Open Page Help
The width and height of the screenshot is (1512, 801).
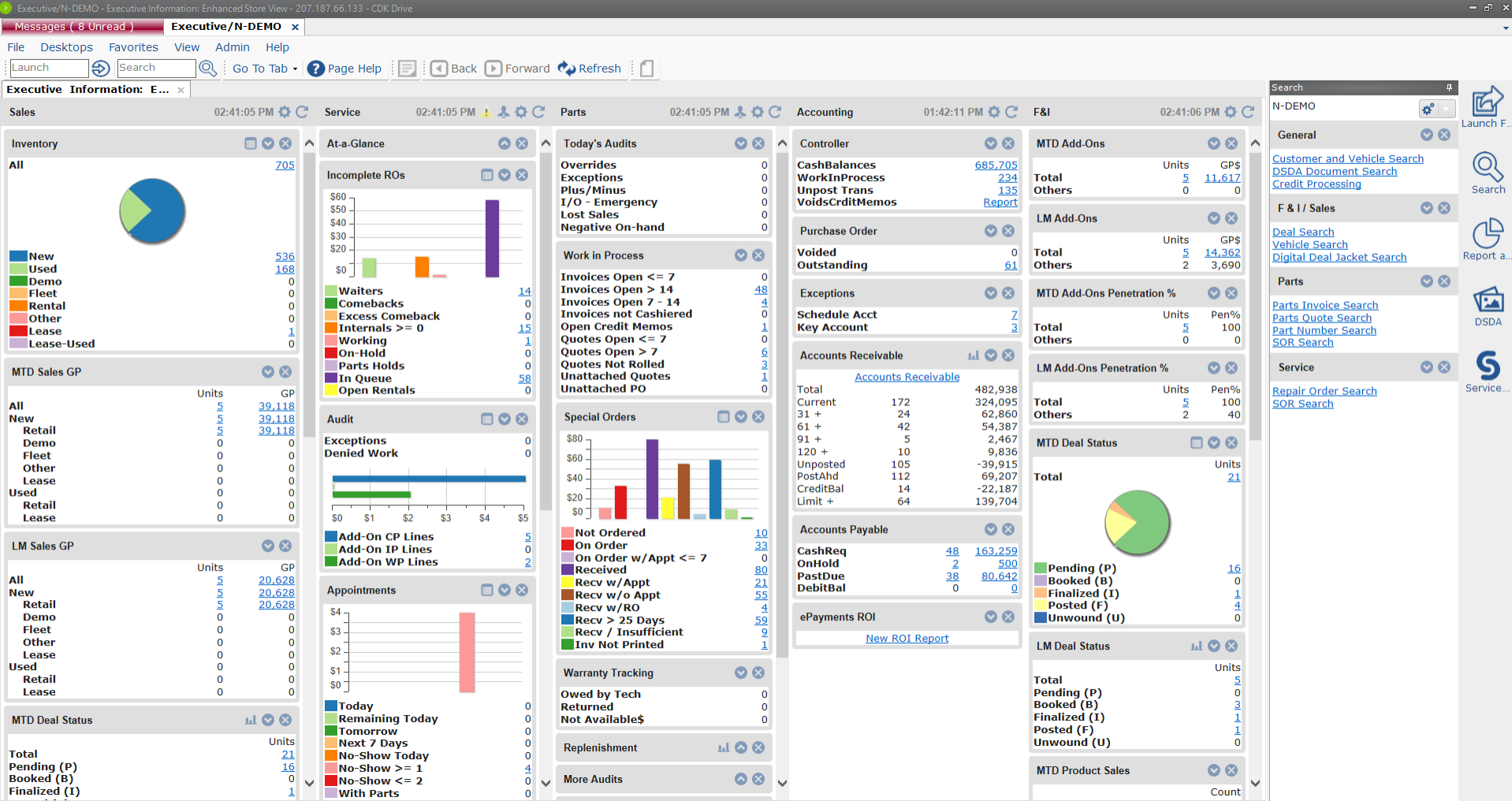[x=344, y=69]
